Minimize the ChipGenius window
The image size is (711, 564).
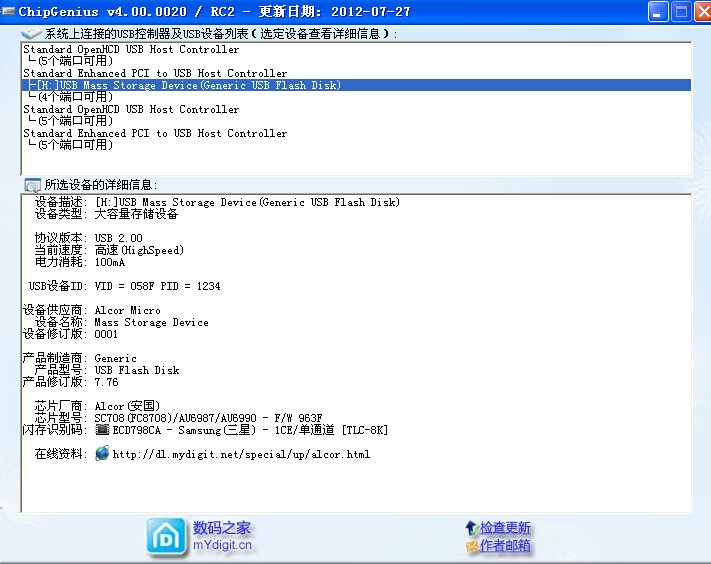[x=658, y=12]
